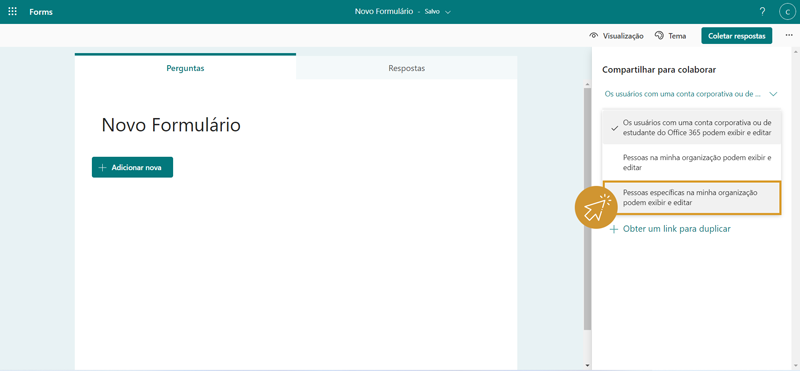Switch to the Perguntas tab

tap(185, 68)
